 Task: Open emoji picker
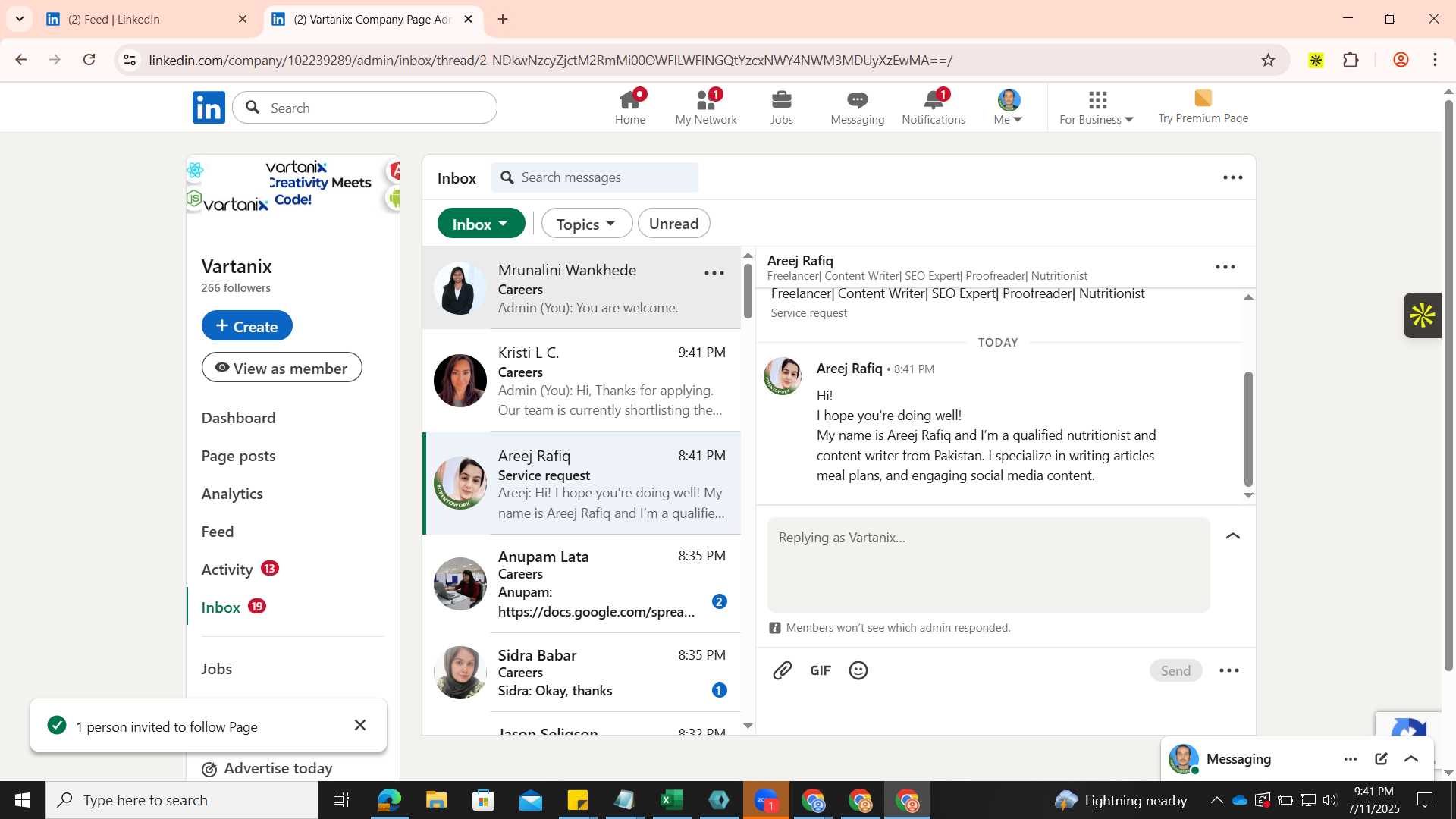coord(858,670)
